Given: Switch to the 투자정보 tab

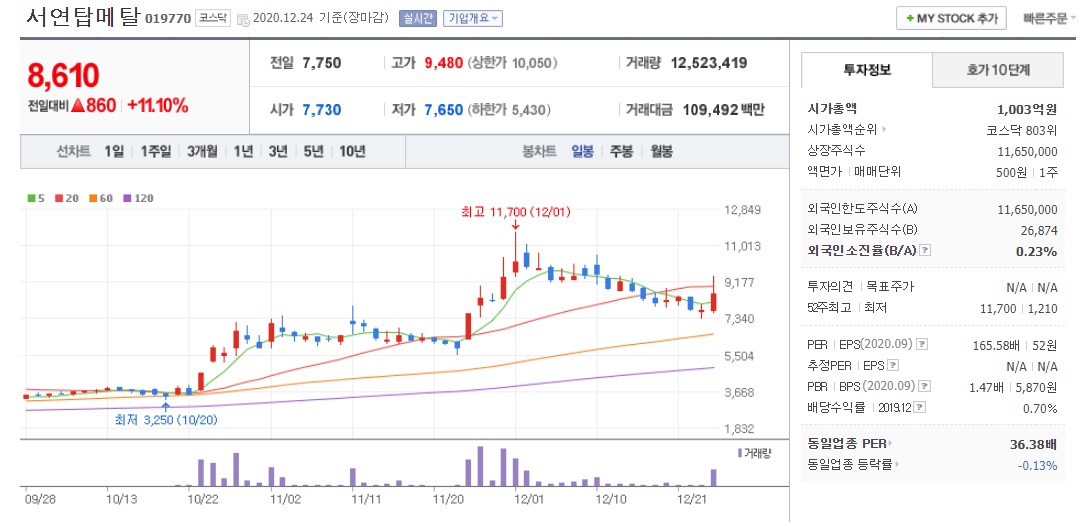Looking at the screenshot, I should [x=867, y=70].
